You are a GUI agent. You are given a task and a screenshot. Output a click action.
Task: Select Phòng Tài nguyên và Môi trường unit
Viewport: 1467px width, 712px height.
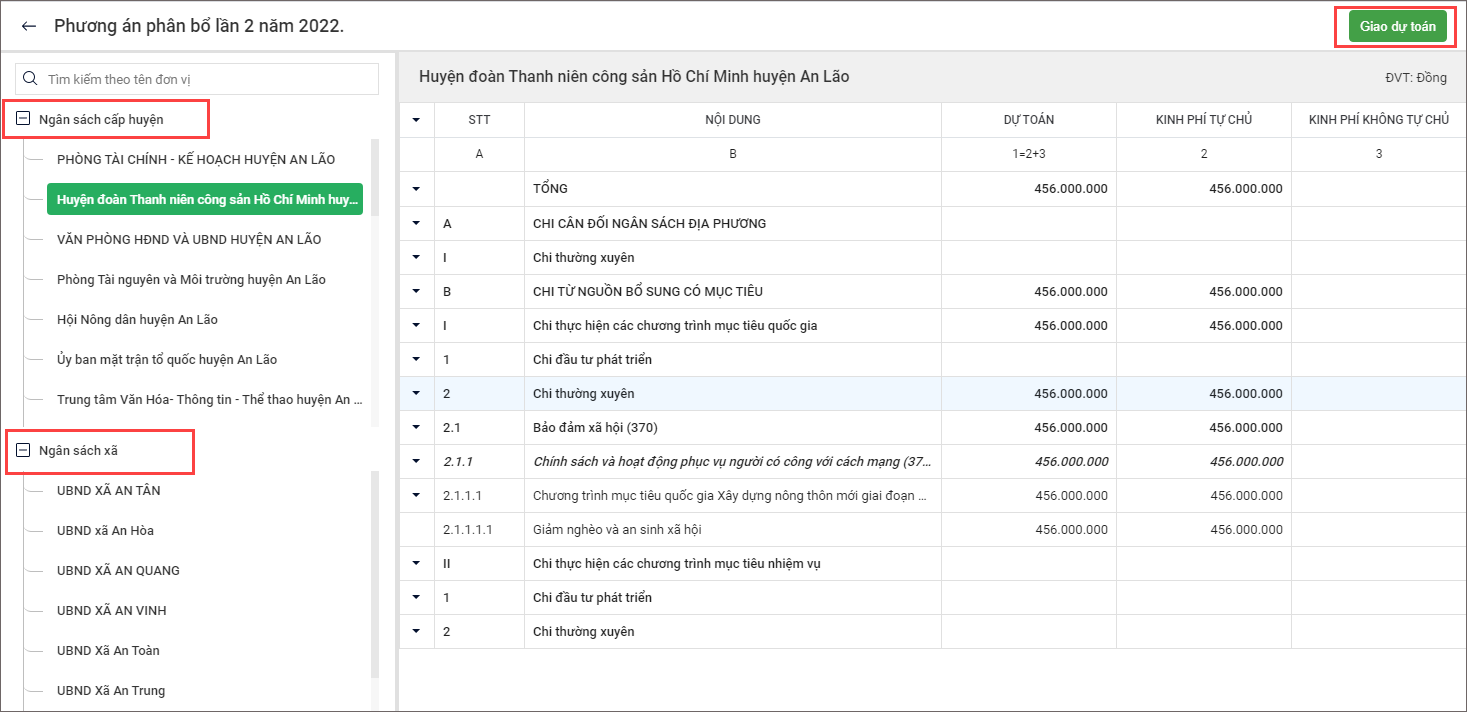tap(191, 280)
